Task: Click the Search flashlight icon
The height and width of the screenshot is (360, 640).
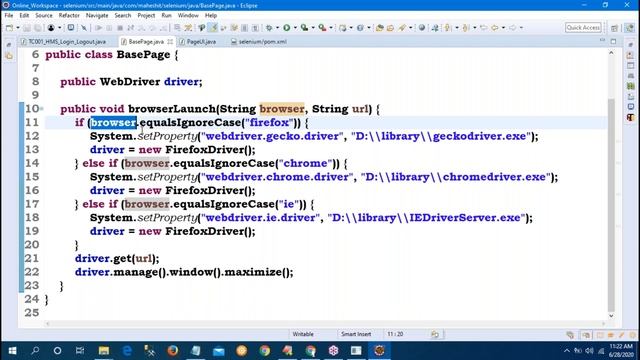Action: pos(402,28)
